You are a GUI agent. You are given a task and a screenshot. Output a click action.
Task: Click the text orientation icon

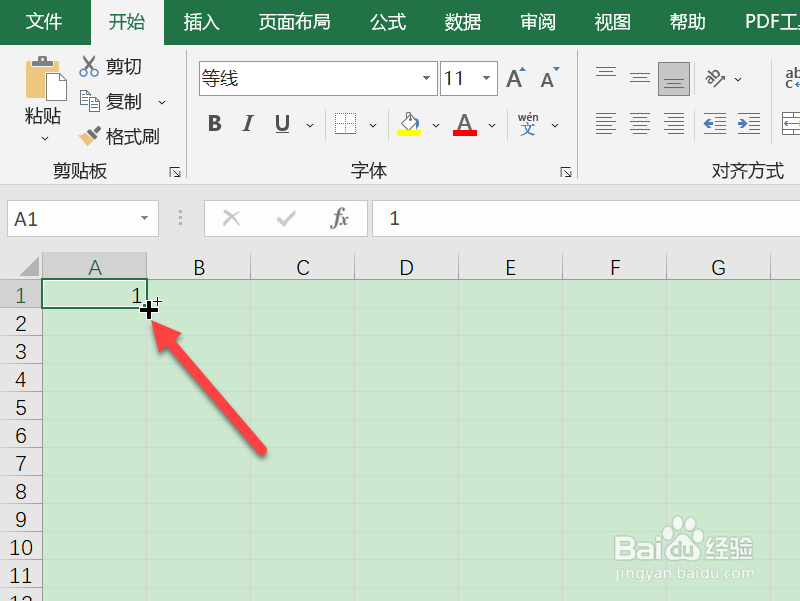715,79
